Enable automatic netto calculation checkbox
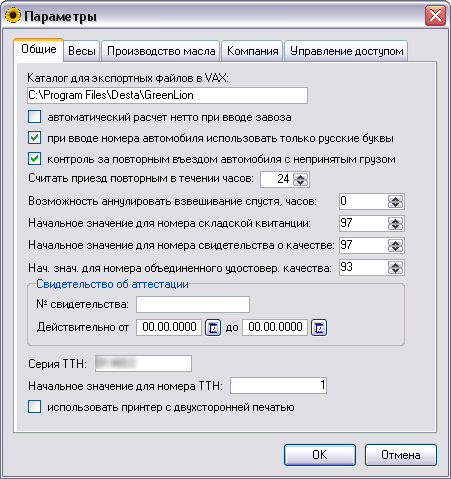Image resolution: width=451 pixels, height=479 pixels. pyautogui.click(x=35, y=117)
